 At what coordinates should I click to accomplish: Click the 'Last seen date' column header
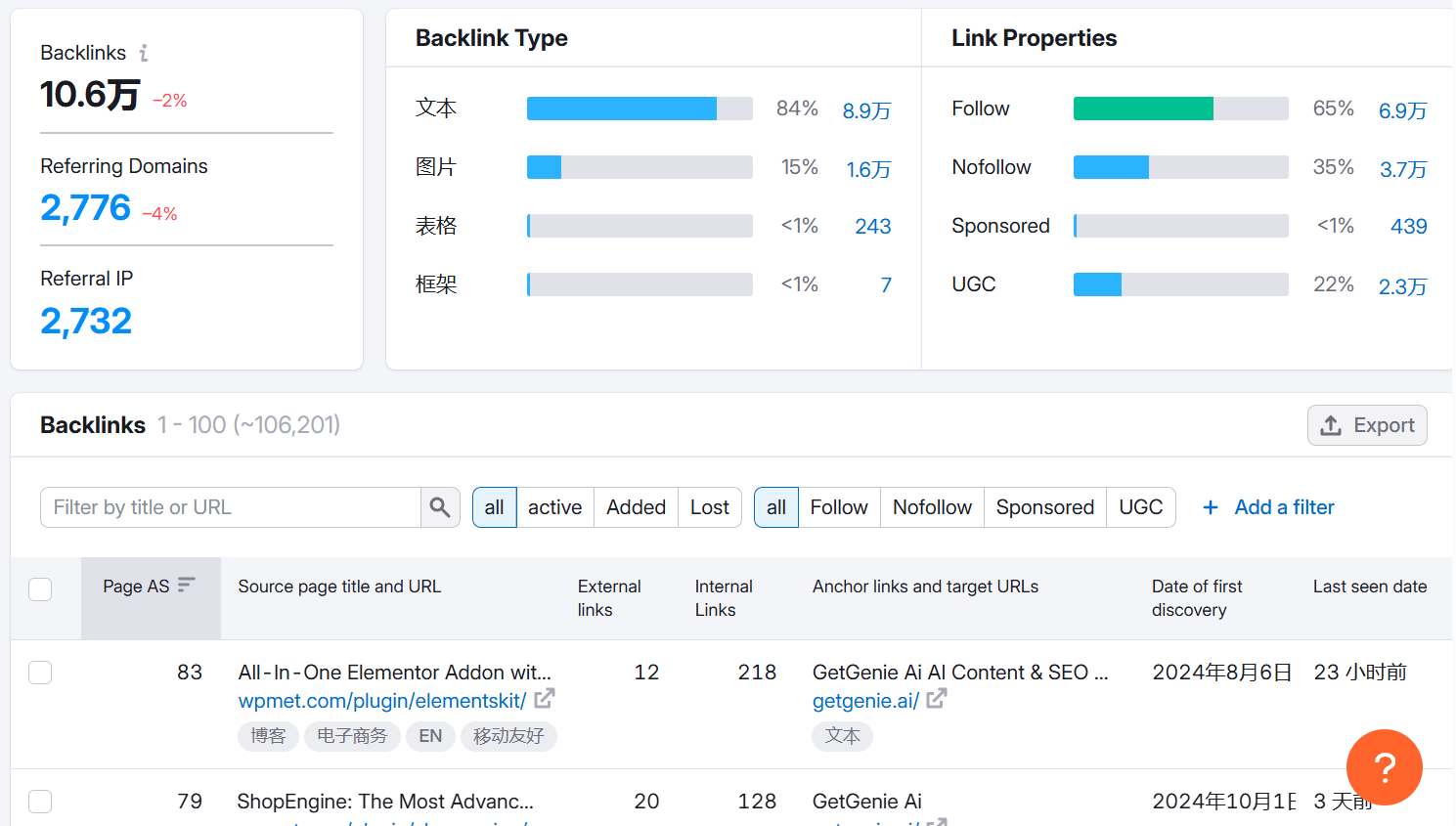pos(1370,587)
